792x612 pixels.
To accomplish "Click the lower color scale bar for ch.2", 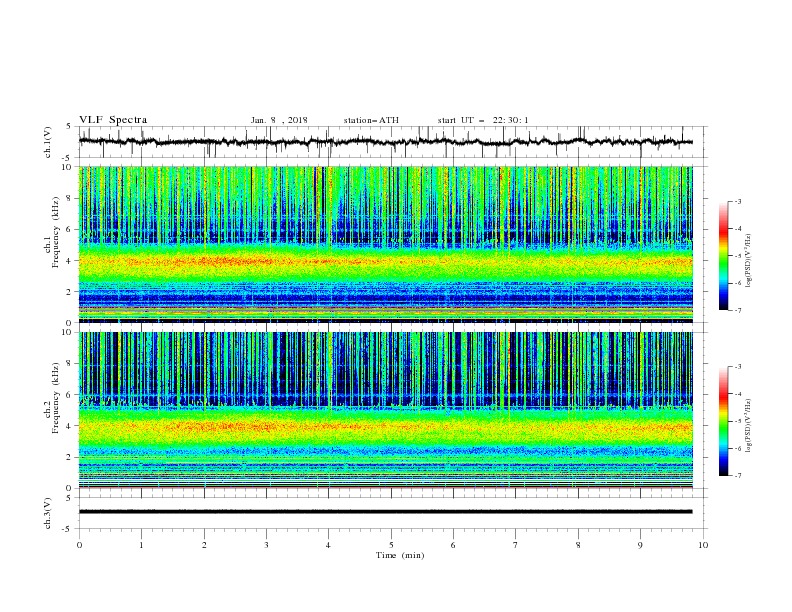I will coord(723,421).
